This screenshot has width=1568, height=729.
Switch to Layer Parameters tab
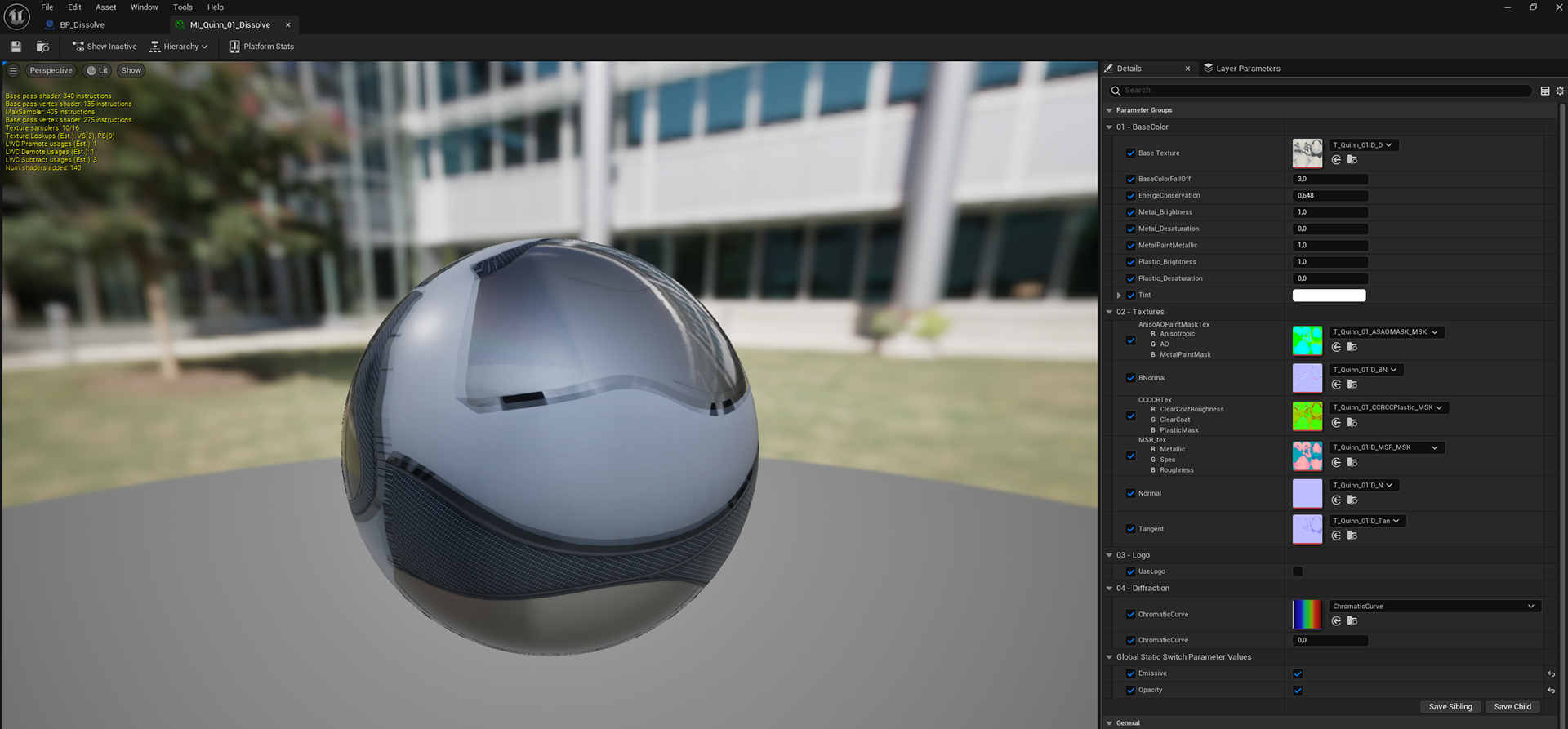tap(1242, 69)
